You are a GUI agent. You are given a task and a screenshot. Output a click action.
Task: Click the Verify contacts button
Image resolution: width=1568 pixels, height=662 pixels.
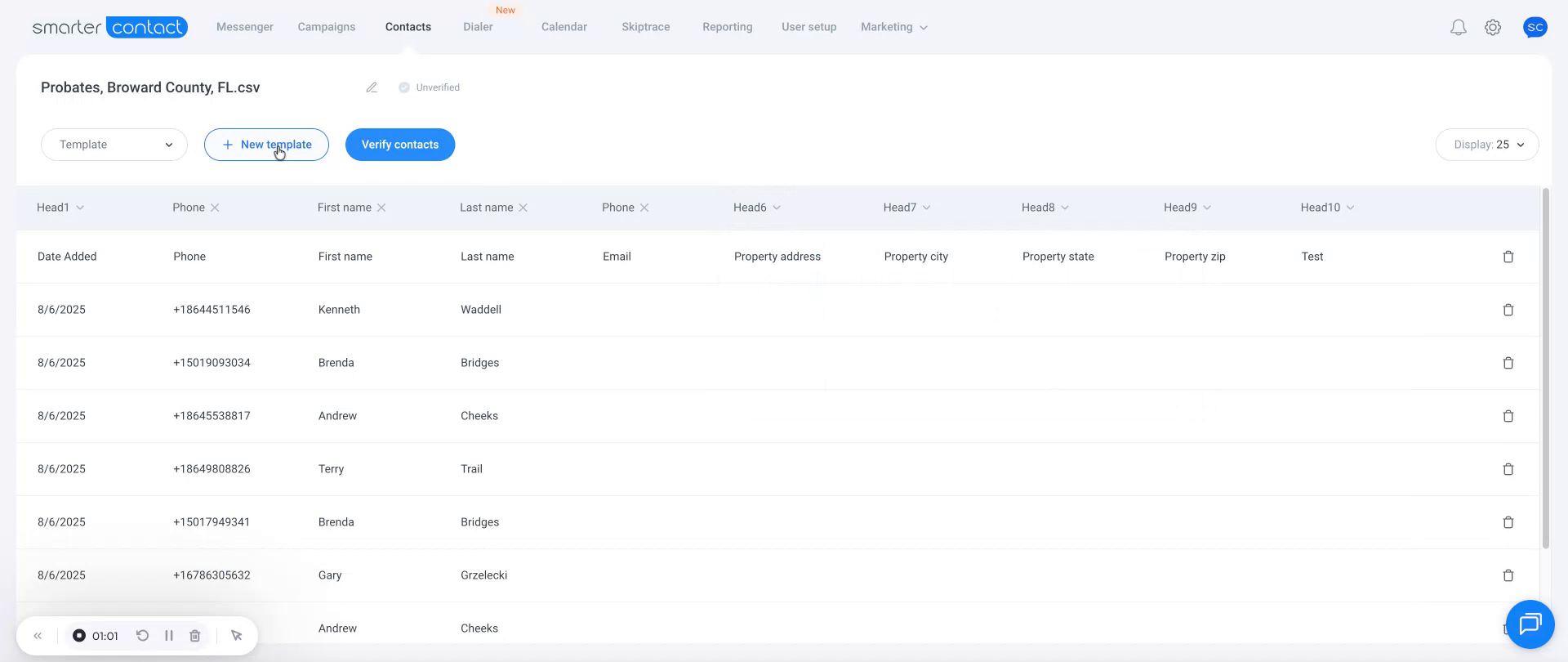click(400, 145)
